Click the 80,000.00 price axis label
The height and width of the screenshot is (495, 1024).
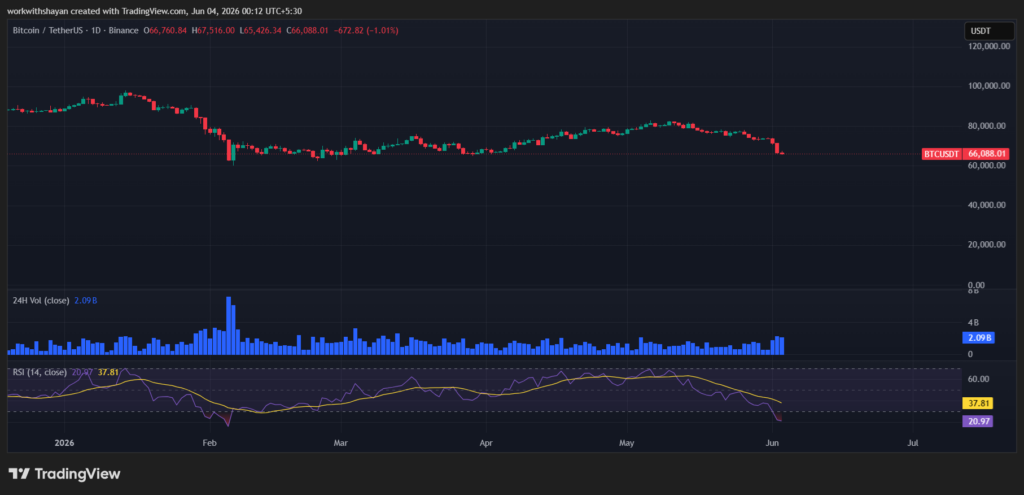tap(988, 126)
